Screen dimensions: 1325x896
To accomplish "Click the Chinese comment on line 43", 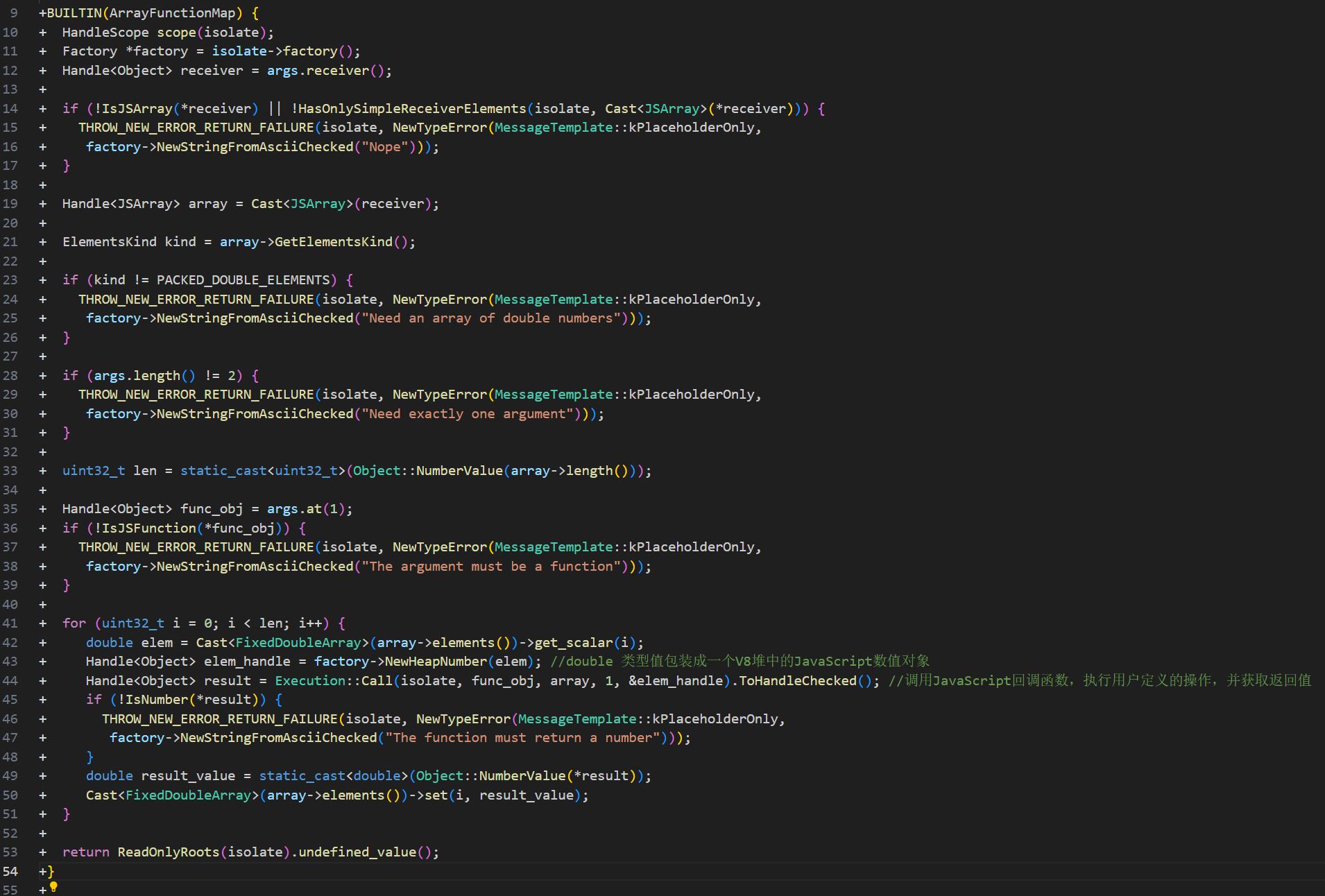I will 740,662.
